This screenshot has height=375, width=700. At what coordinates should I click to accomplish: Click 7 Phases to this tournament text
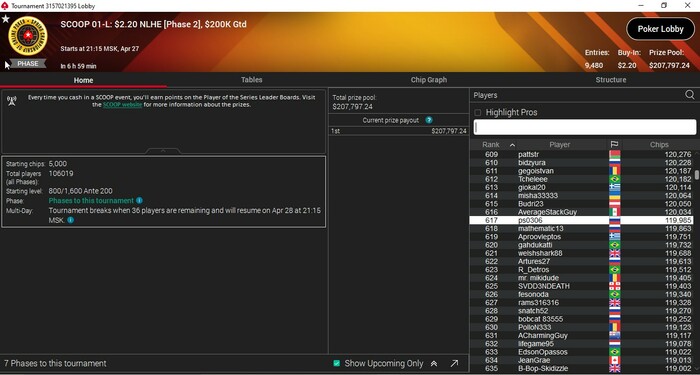point(55,363)
